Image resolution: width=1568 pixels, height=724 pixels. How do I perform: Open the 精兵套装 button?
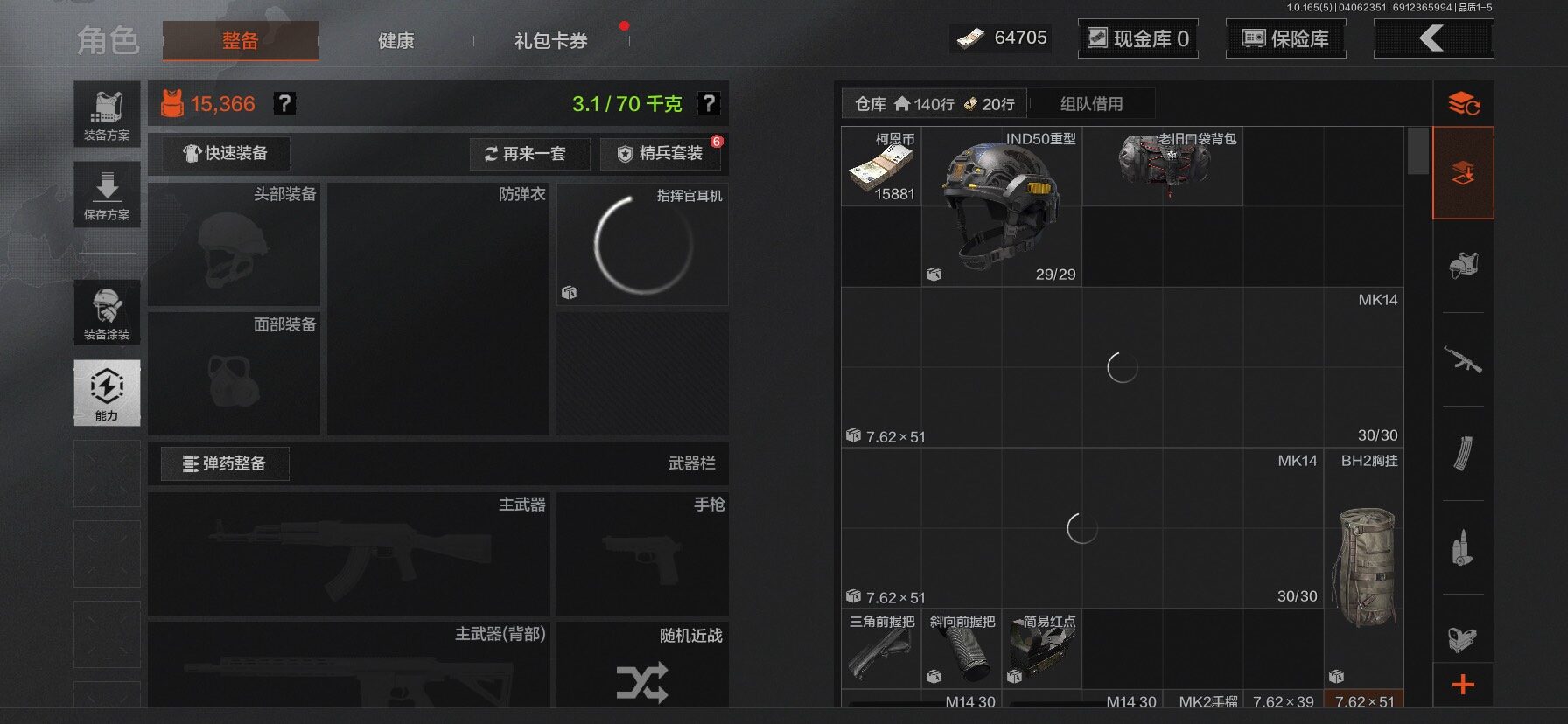(662, 154)
